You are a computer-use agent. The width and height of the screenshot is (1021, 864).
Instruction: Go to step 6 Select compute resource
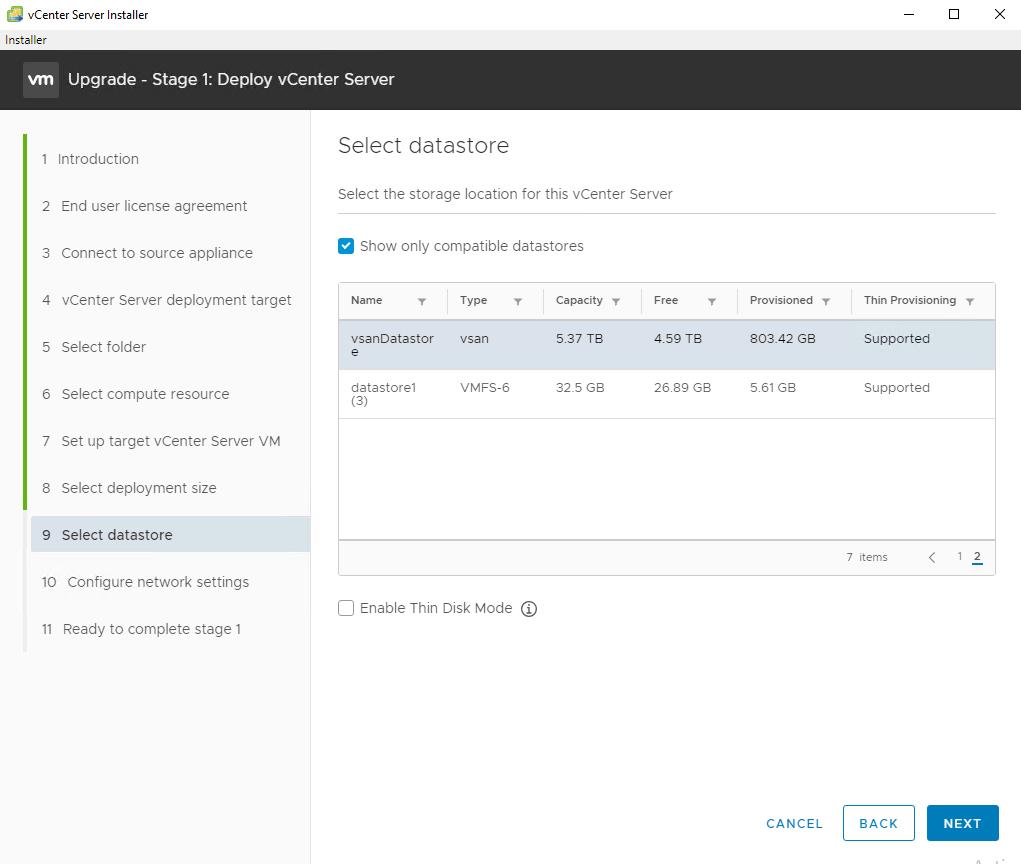pyautogui.click(x=135, y=394)
